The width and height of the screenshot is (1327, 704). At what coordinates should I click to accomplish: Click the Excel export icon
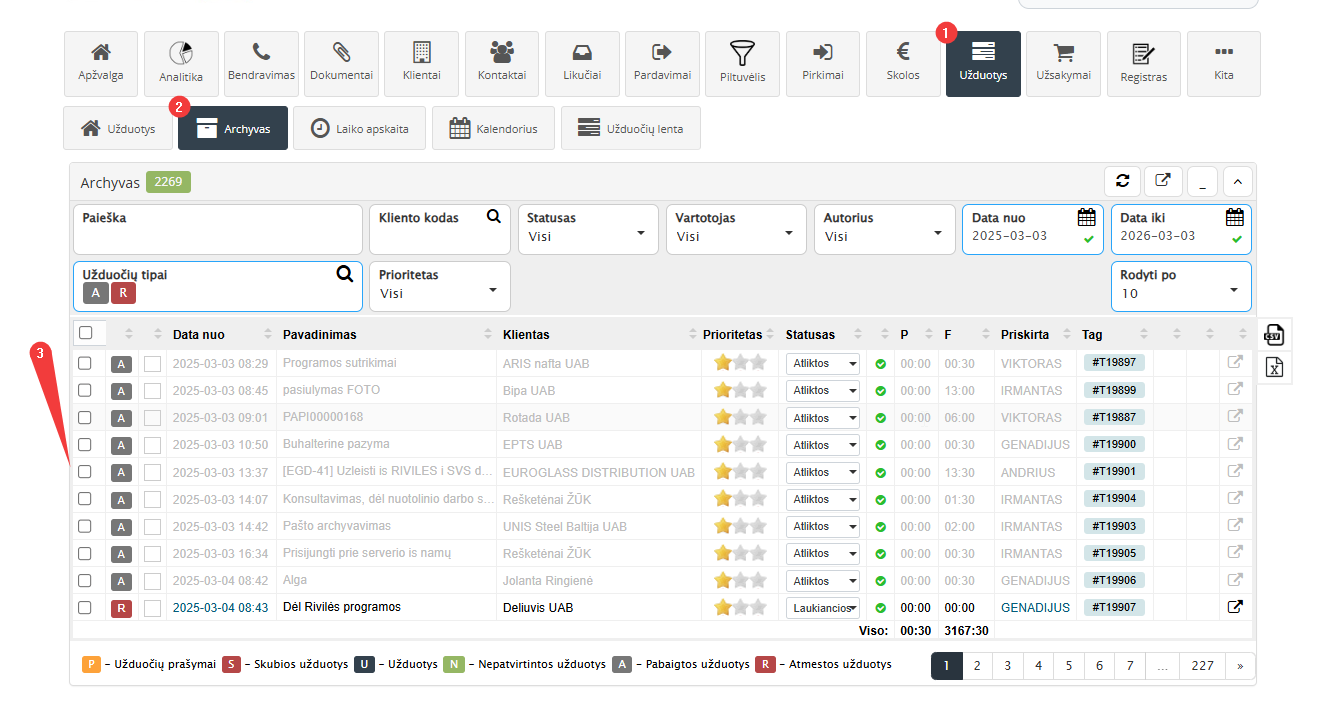click(1274, 368)
